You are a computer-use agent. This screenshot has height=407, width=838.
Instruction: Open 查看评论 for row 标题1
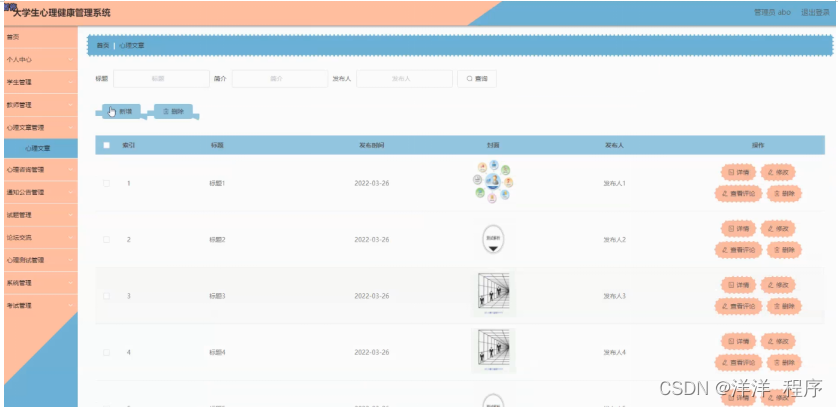[x=738, y=193]
